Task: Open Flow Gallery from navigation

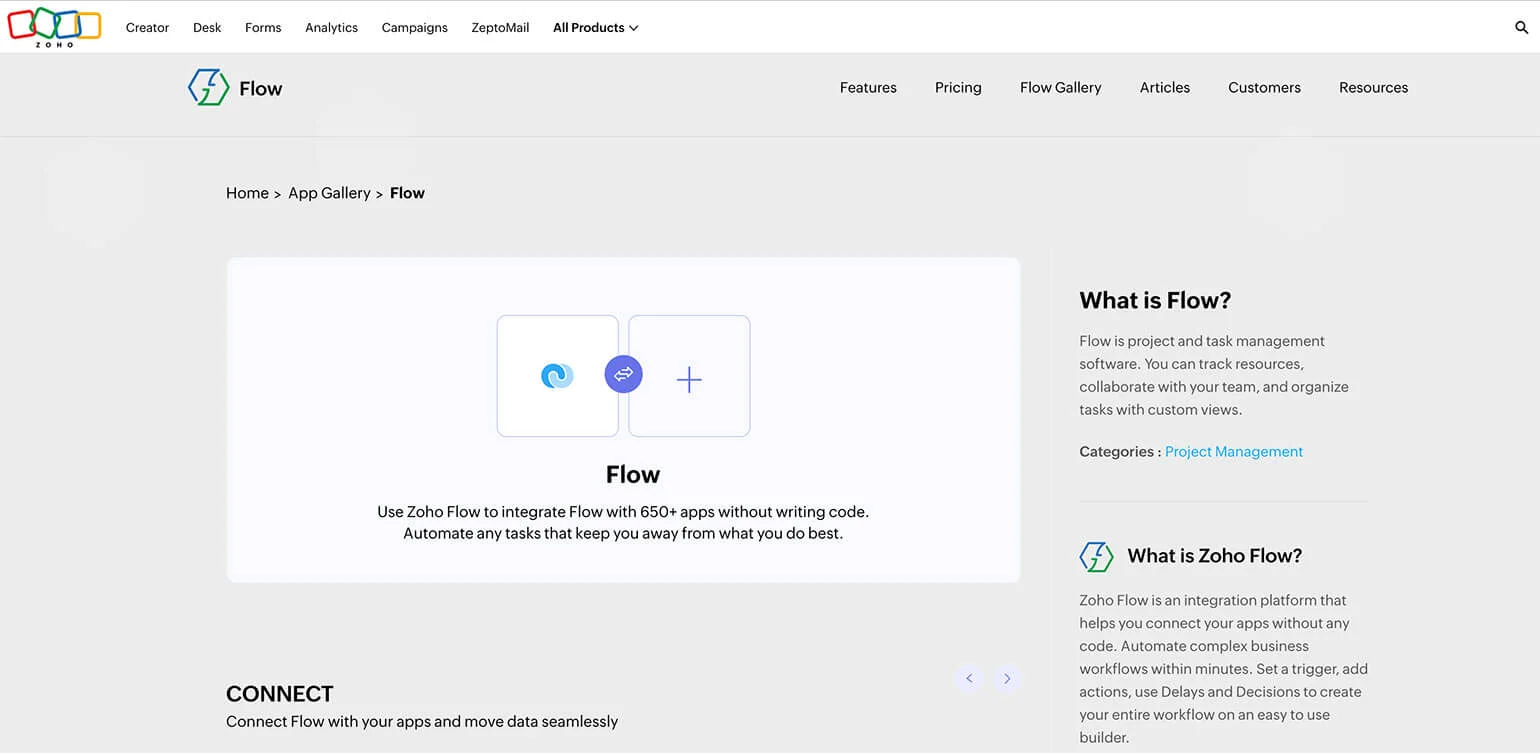Action: click(1060, 88)
